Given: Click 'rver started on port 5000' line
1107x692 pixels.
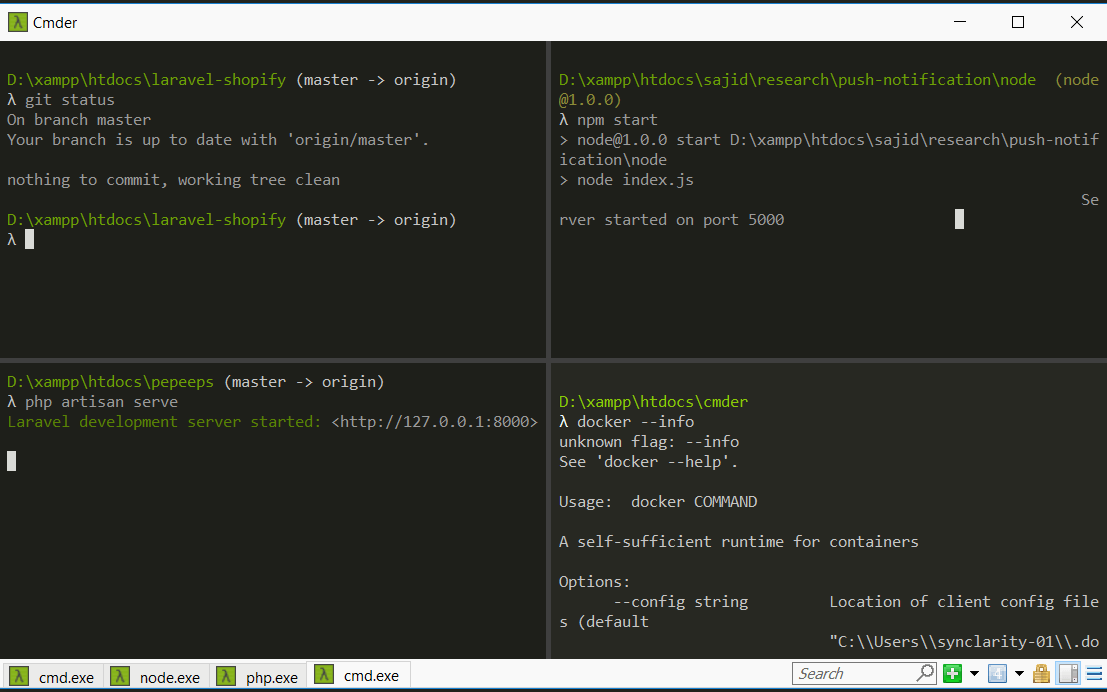Looking at the screenshot, I should point(671,220).
